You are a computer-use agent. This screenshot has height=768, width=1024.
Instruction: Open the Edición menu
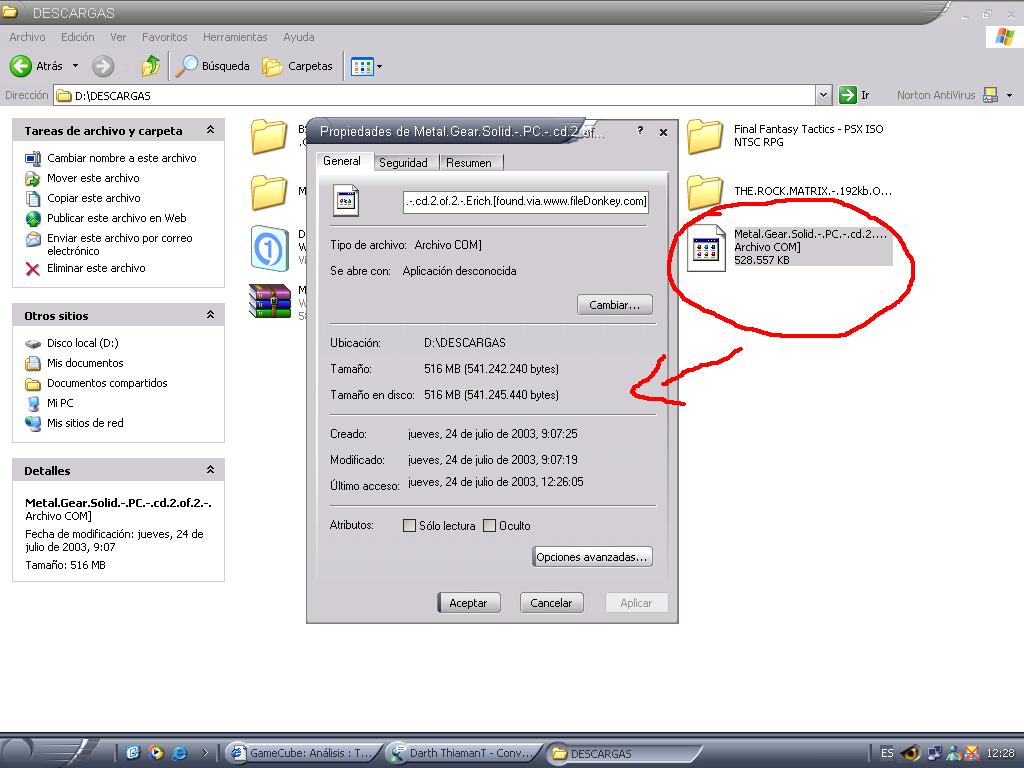(78, 37)
